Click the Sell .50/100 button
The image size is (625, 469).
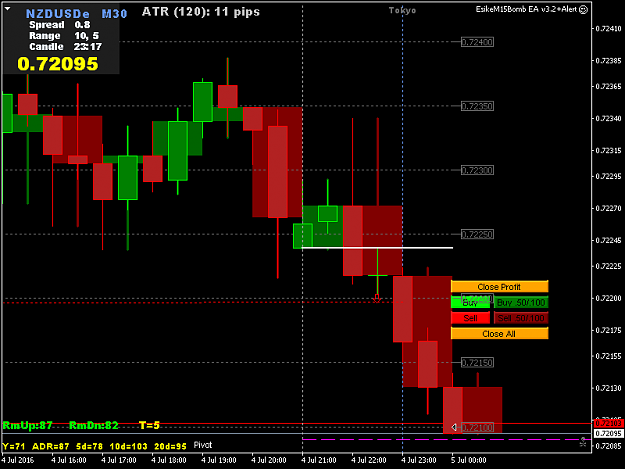(x=521, y=318)
